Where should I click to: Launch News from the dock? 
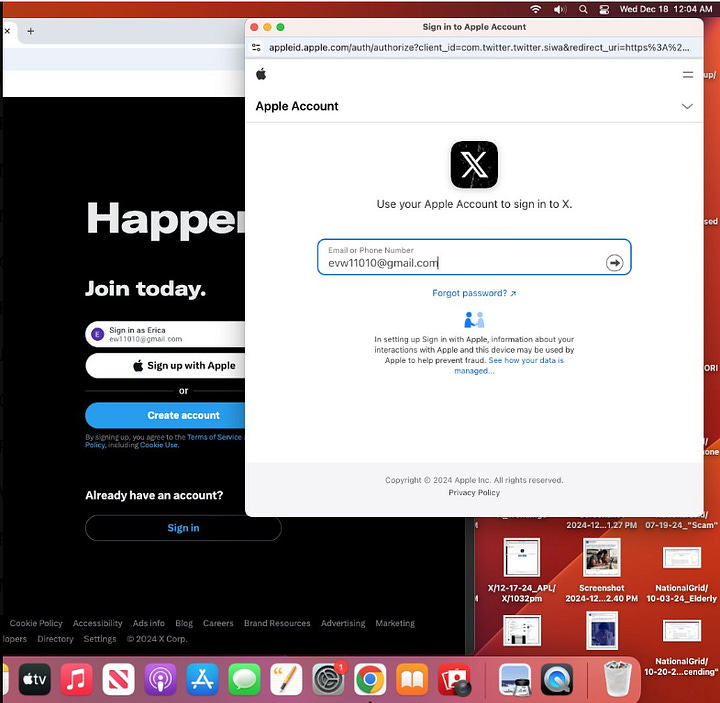118,679
